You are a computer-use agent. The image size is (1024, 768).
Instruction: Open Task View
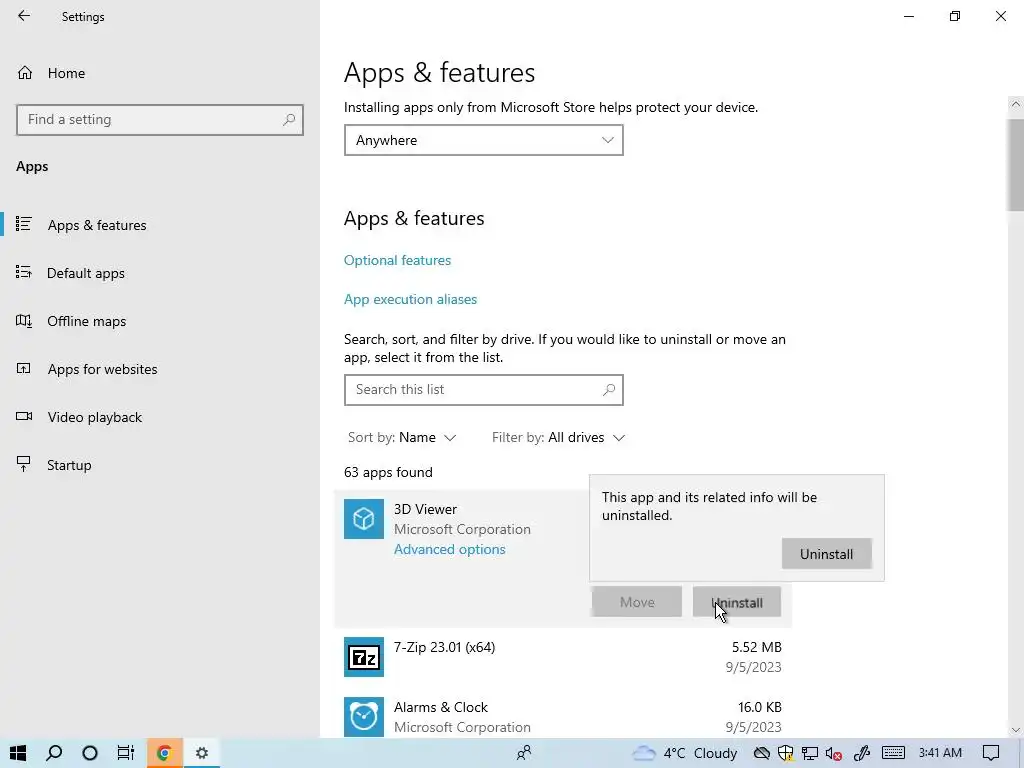[x=126, y=753]
